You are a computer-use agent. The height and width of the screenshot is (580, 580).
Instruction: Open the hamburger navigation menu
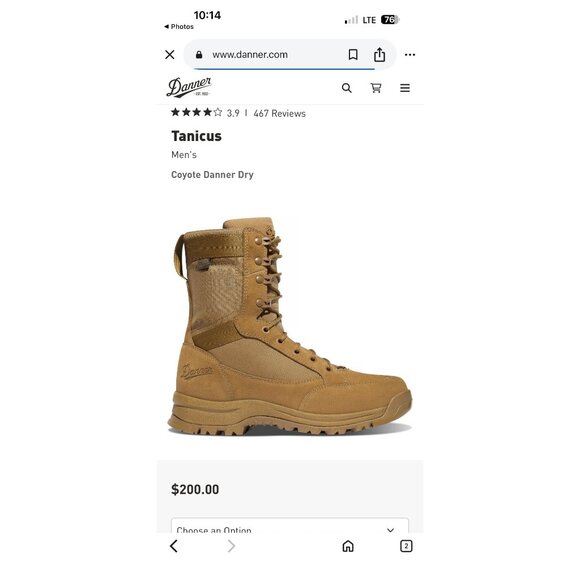405,88
